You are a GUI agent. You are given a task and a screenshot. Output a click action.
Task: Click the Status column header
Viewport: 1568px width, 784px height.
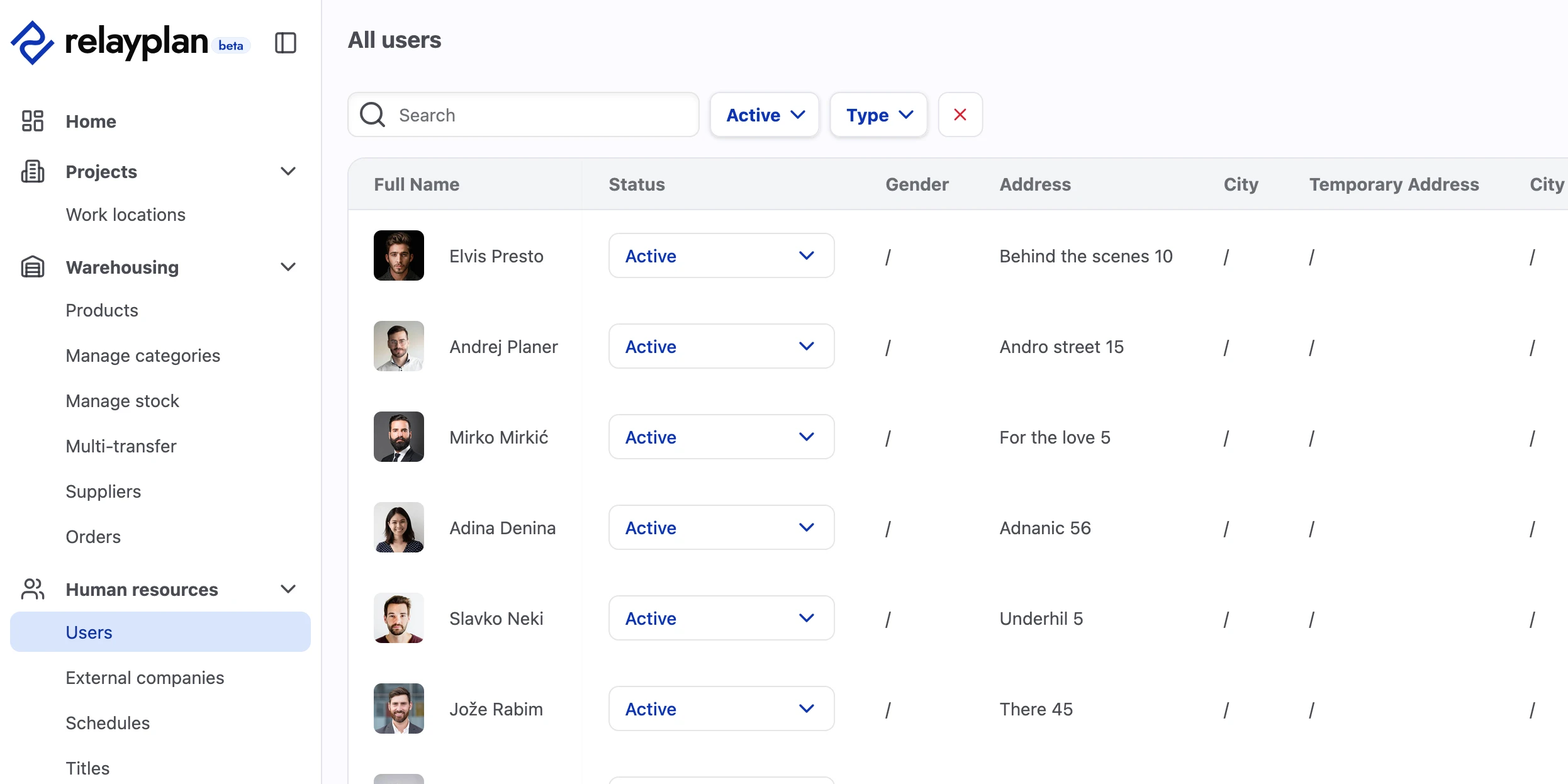click(x=637, y=184)
